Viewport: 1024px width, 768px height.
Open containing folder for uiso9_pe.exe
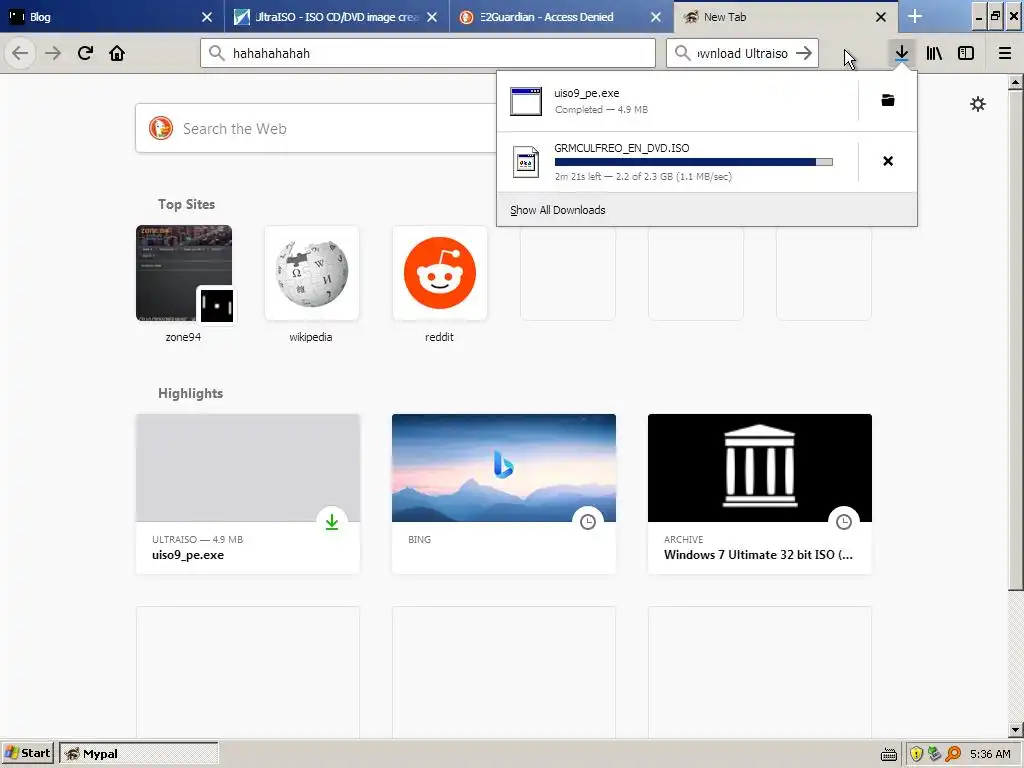888,101
